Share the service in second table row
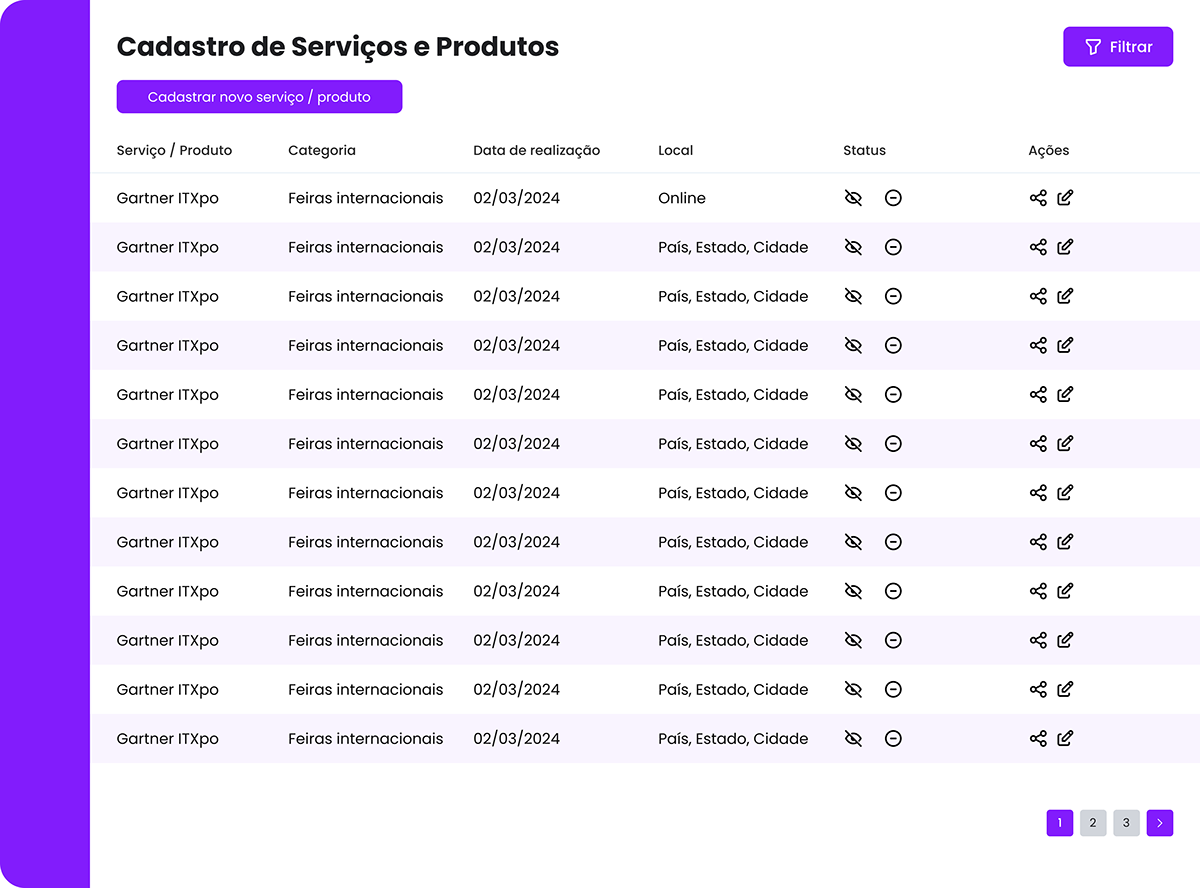The width and height of the screenshot is (1200, 888). click(1038, 247)
